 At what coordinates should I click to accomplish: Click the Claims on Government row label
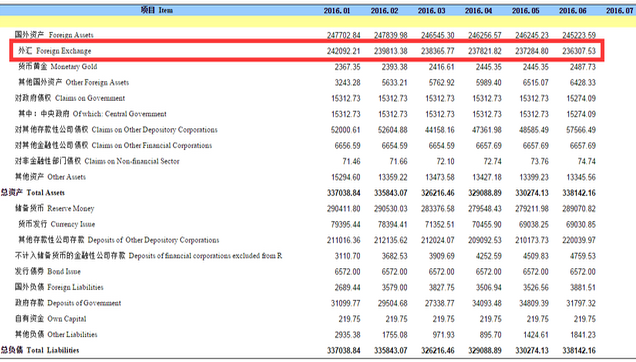70,98
